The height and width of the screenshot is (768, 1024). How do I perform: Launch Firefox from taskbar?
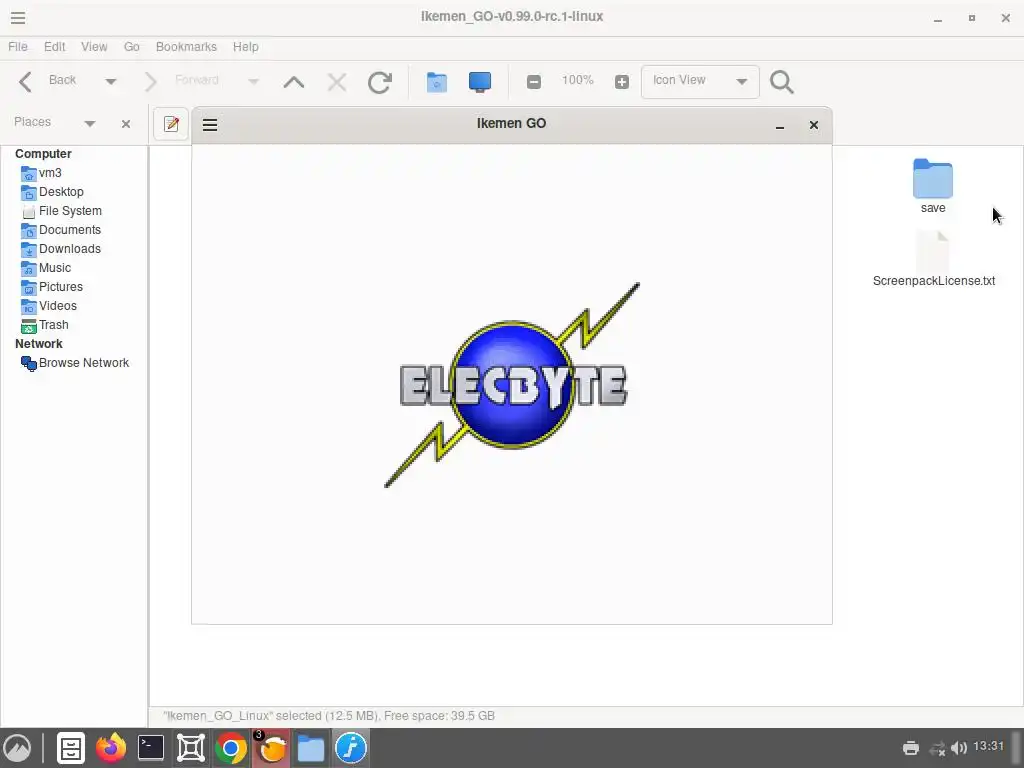(x=111, y=748)
